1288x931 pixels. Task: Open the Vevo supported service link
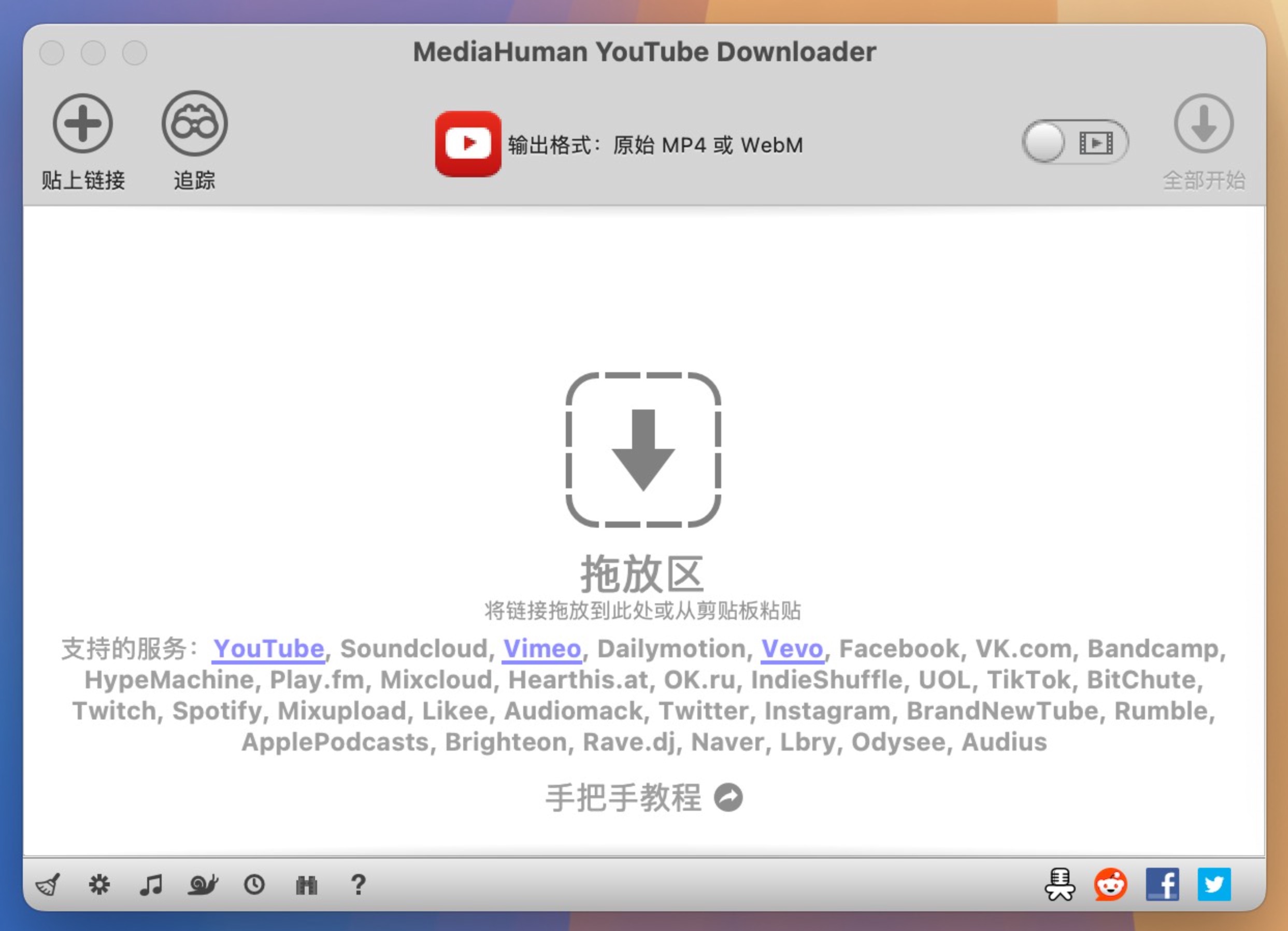click(x=792, y=648)
